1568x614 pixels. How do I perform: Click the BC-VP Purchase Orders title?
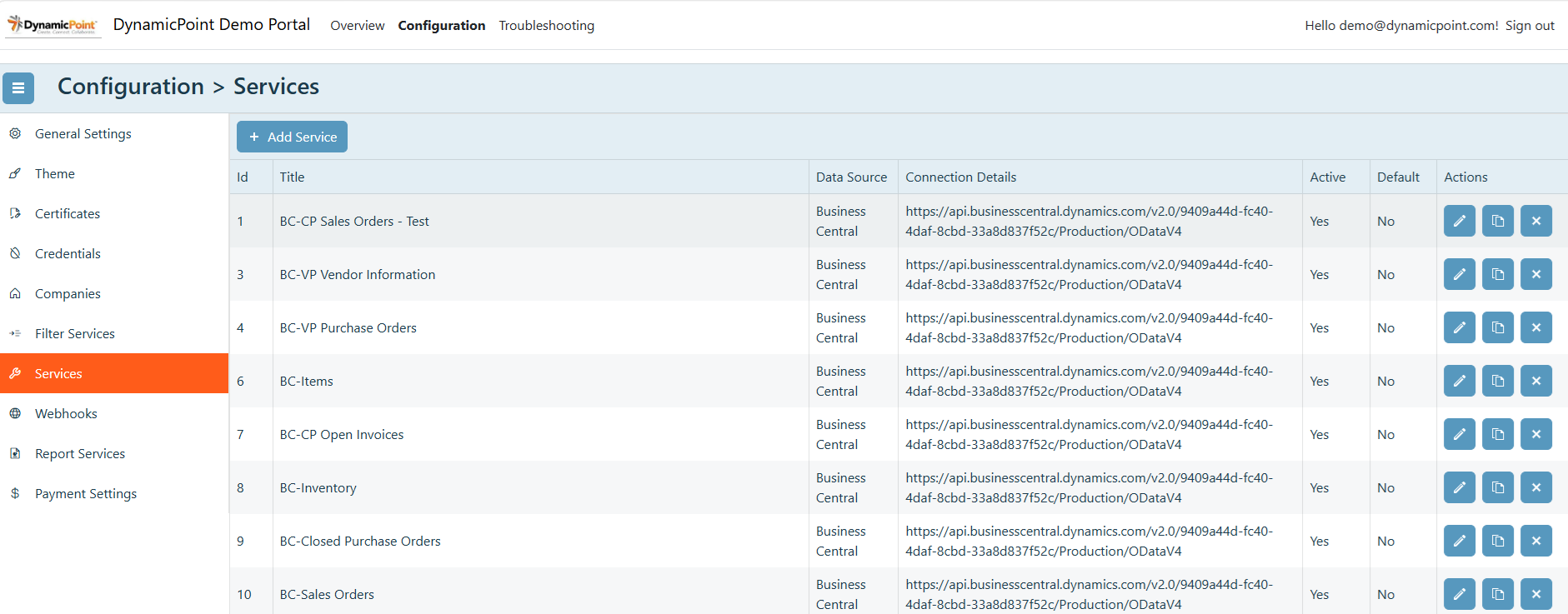(x=348, y=327)
